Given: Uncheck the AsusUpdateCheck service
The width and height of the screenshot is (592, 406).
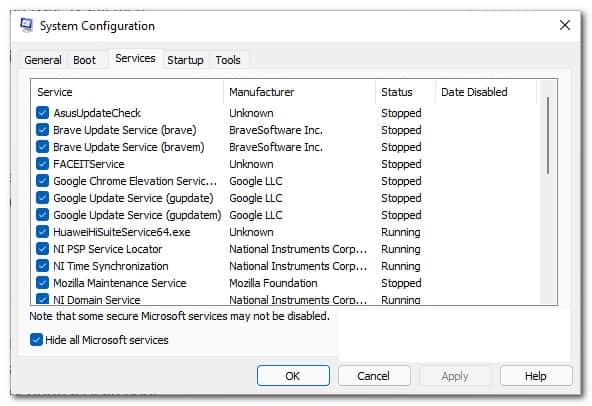Looking at the screenshot, I should pyautogui.click(x=42, y=113).
